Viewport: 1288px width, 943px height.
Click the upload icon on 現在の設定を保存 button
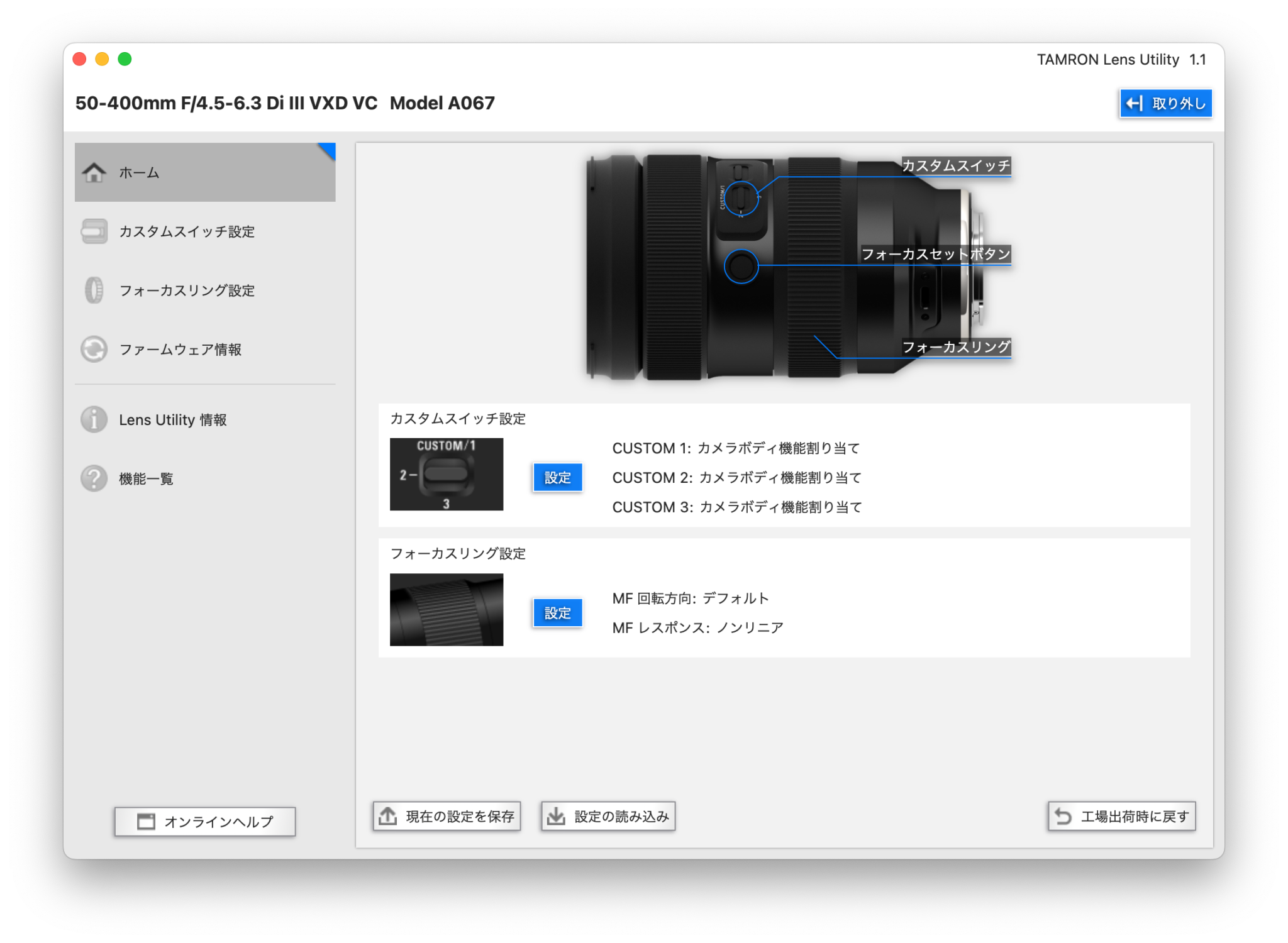(388, 815)
